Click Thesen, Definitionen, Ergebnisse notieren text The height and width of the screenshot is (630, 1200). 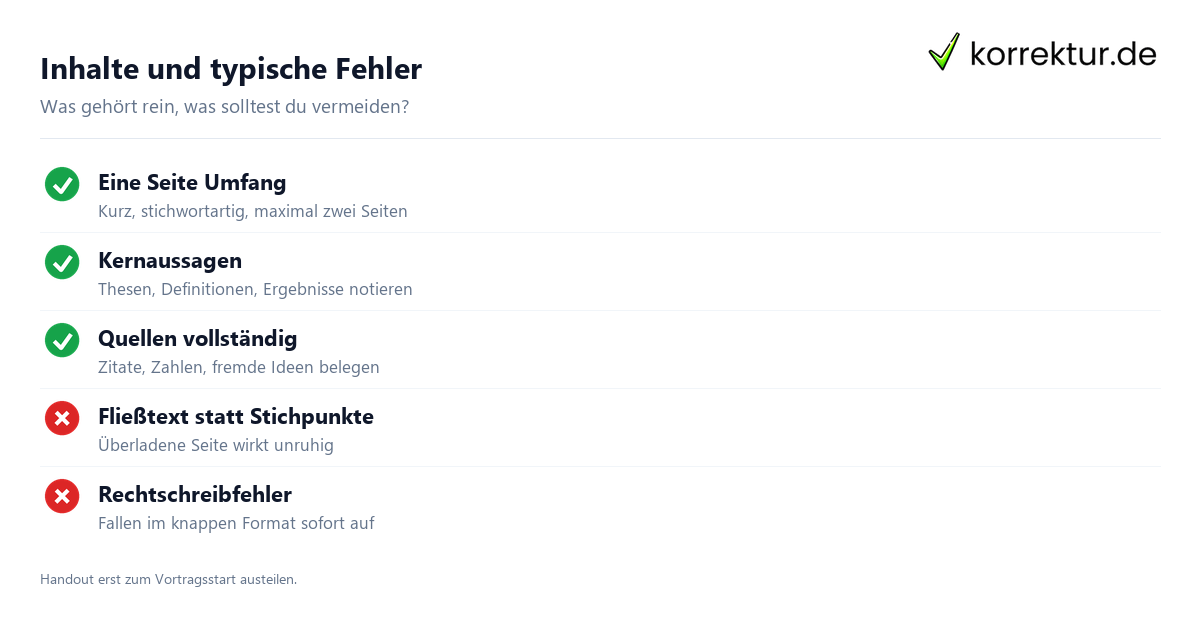[x=255, y=290]
